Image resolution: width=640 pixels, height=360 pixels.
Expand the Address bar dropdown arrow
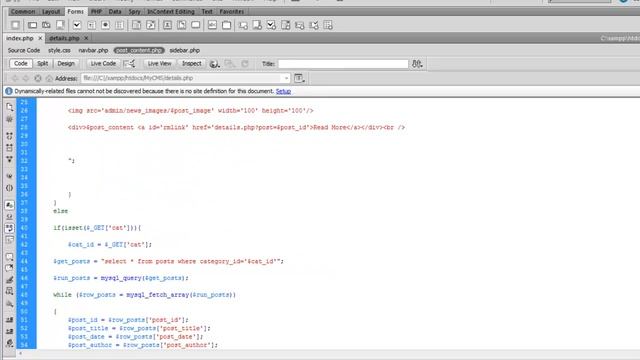[x=286, y=78]
